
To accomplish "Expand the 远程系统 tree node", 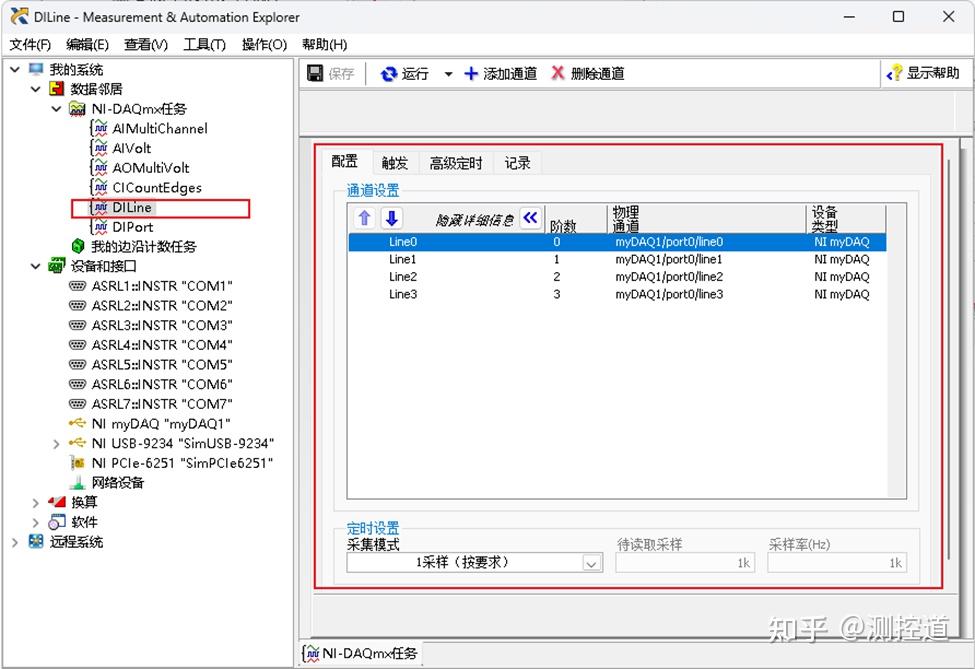I will [x=15, y=542].
